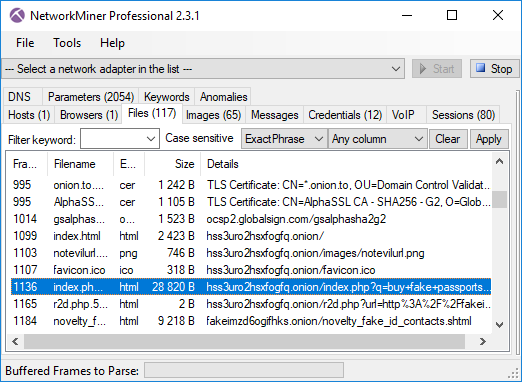The height and width of the screenshot is (382, 522).
Task: Toggle the Case sensitive option
Action: pyautogui.click(x=199, y=138)
